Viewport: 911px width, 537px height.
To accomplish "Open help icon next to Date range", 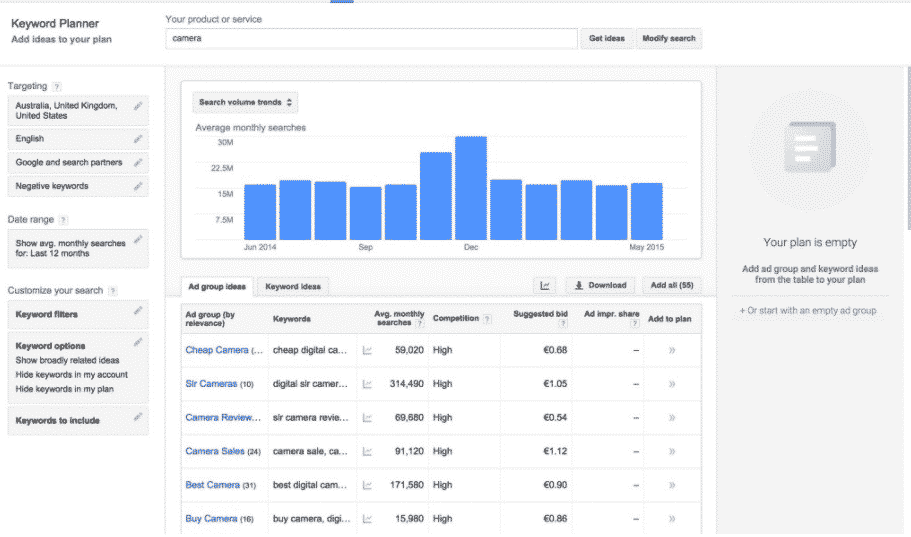I will coord(63,220).
